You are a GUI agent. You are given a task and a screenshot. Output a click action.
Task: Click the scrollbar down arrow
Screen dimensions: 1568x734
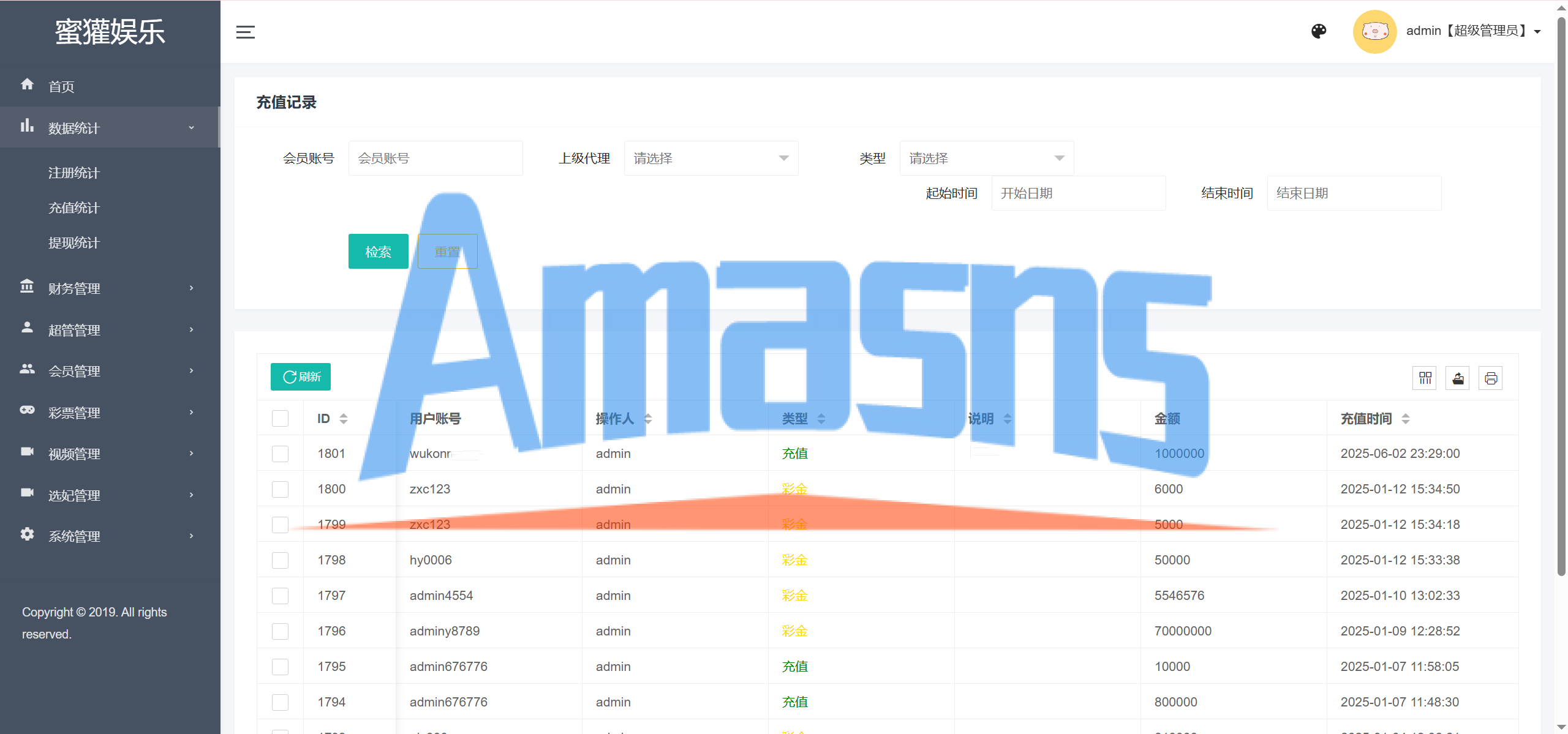[x=1561, y=727]
